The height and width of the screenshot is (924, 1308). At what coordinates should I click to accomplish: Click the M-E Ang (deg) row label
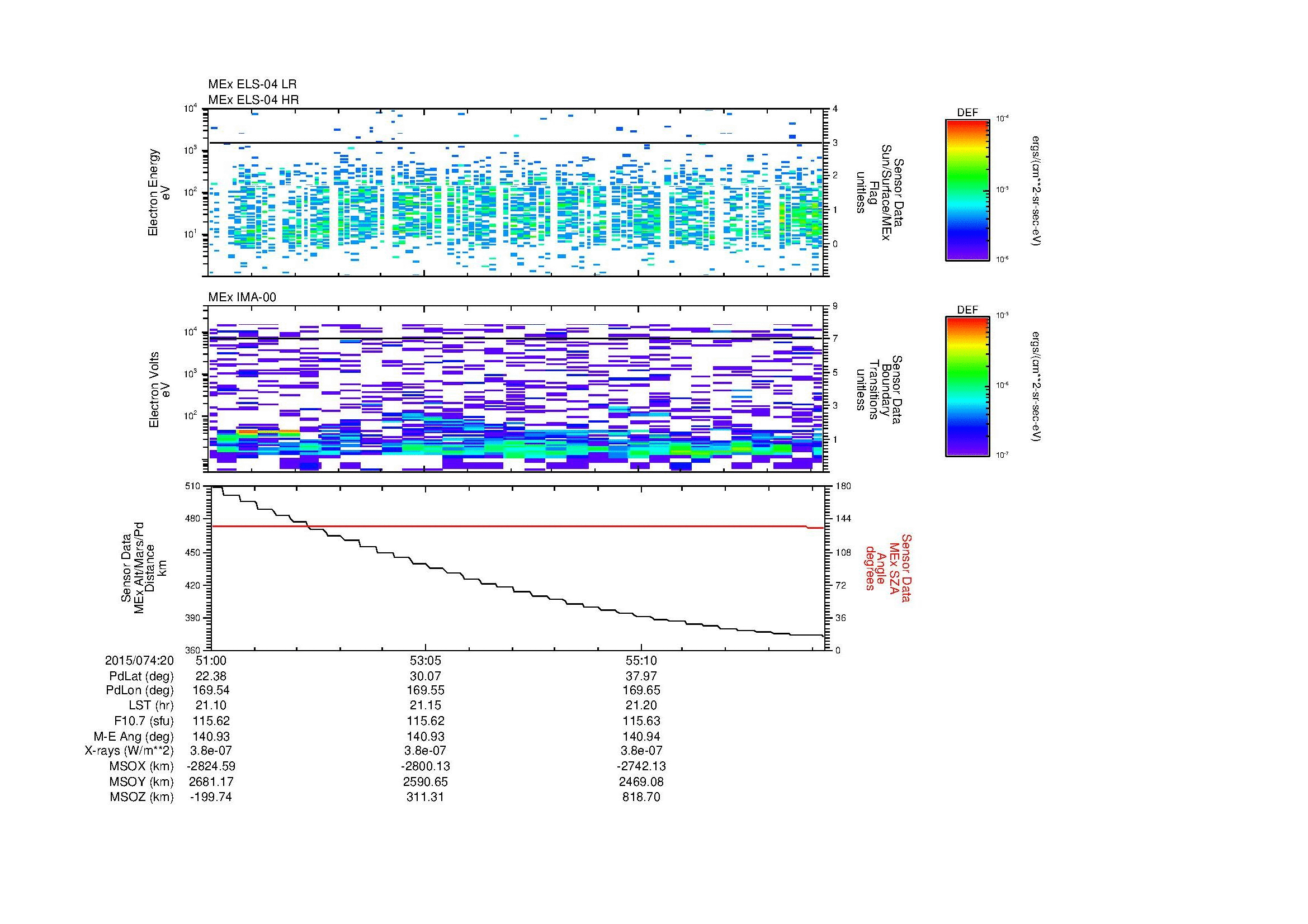tap(134, 736)
